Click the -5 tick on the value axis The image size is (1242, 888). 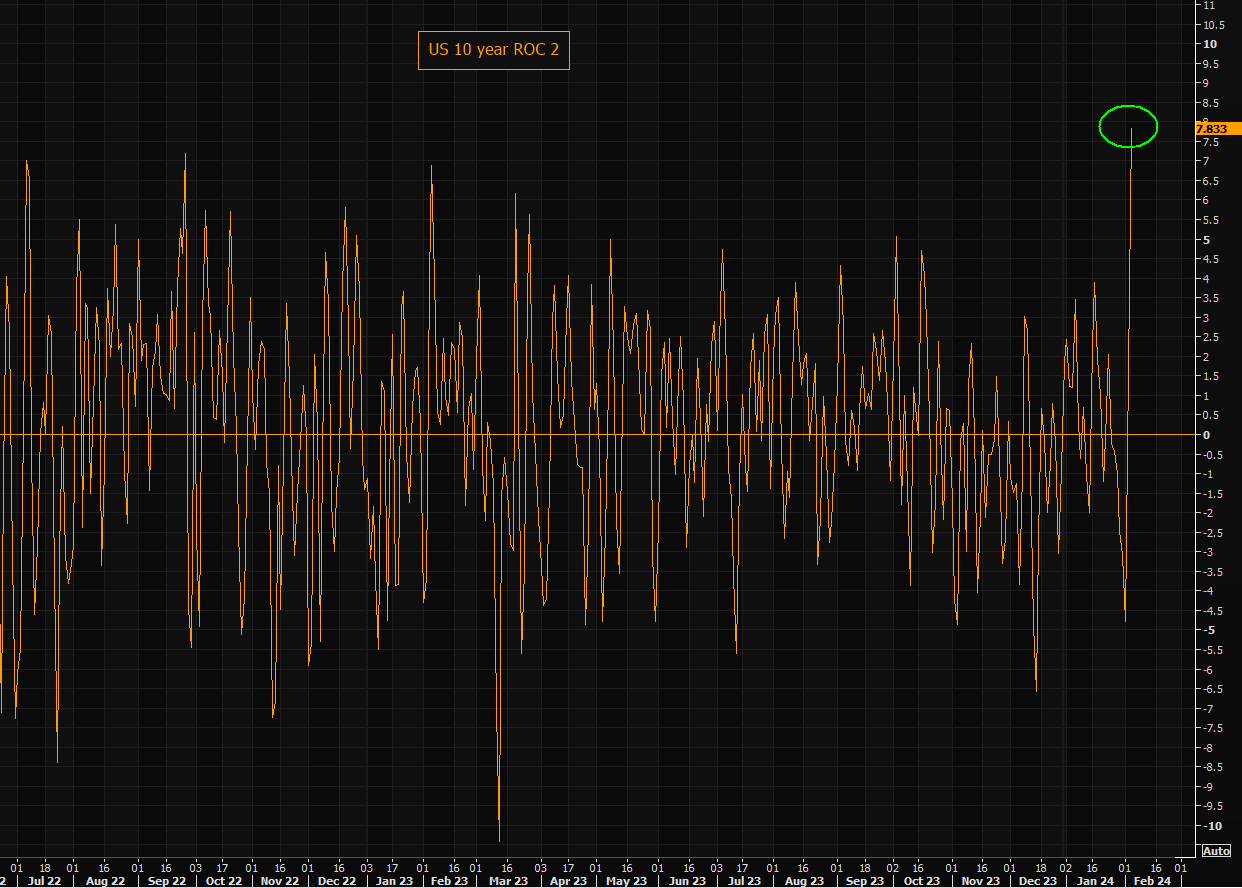point(1209,630)
